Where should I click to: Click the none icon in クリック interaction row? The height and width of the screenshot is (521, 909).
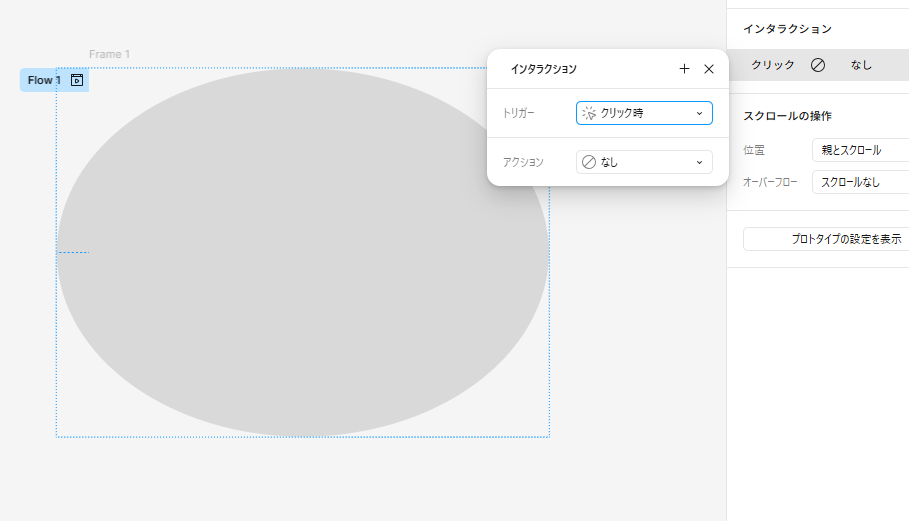coord(818,65)
